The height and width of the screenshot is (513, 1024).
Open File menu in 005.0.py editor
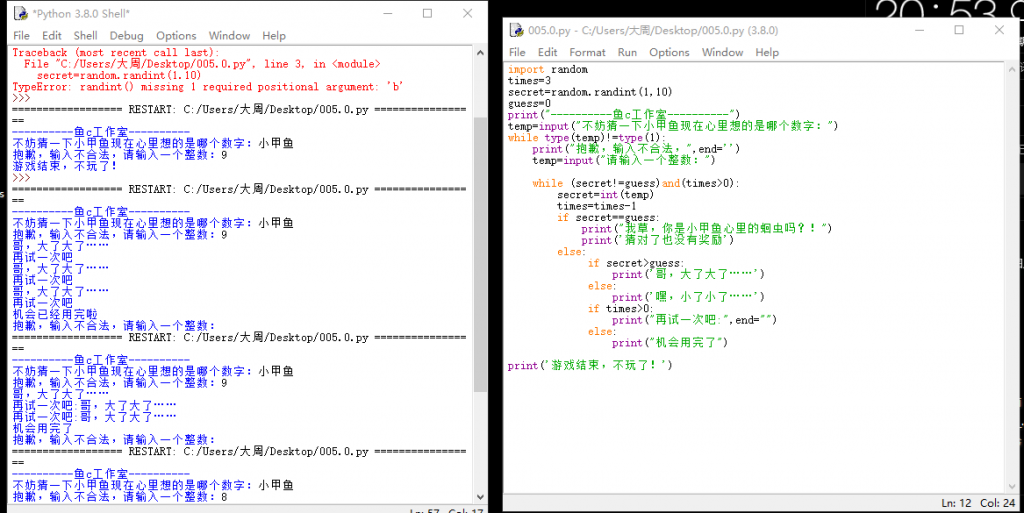(x=517, y=52)
